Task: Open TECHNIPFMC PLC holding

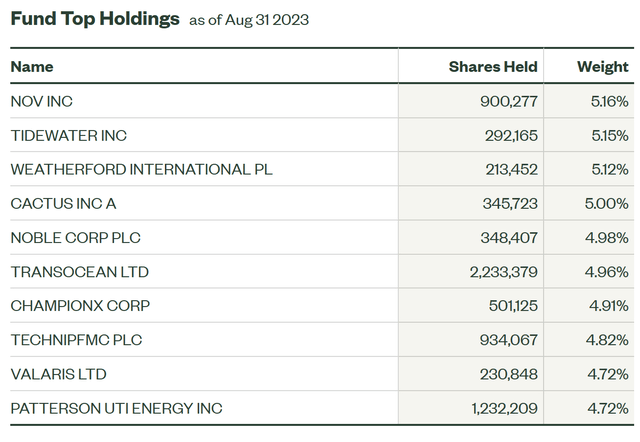Action: [x=76, y=340]
